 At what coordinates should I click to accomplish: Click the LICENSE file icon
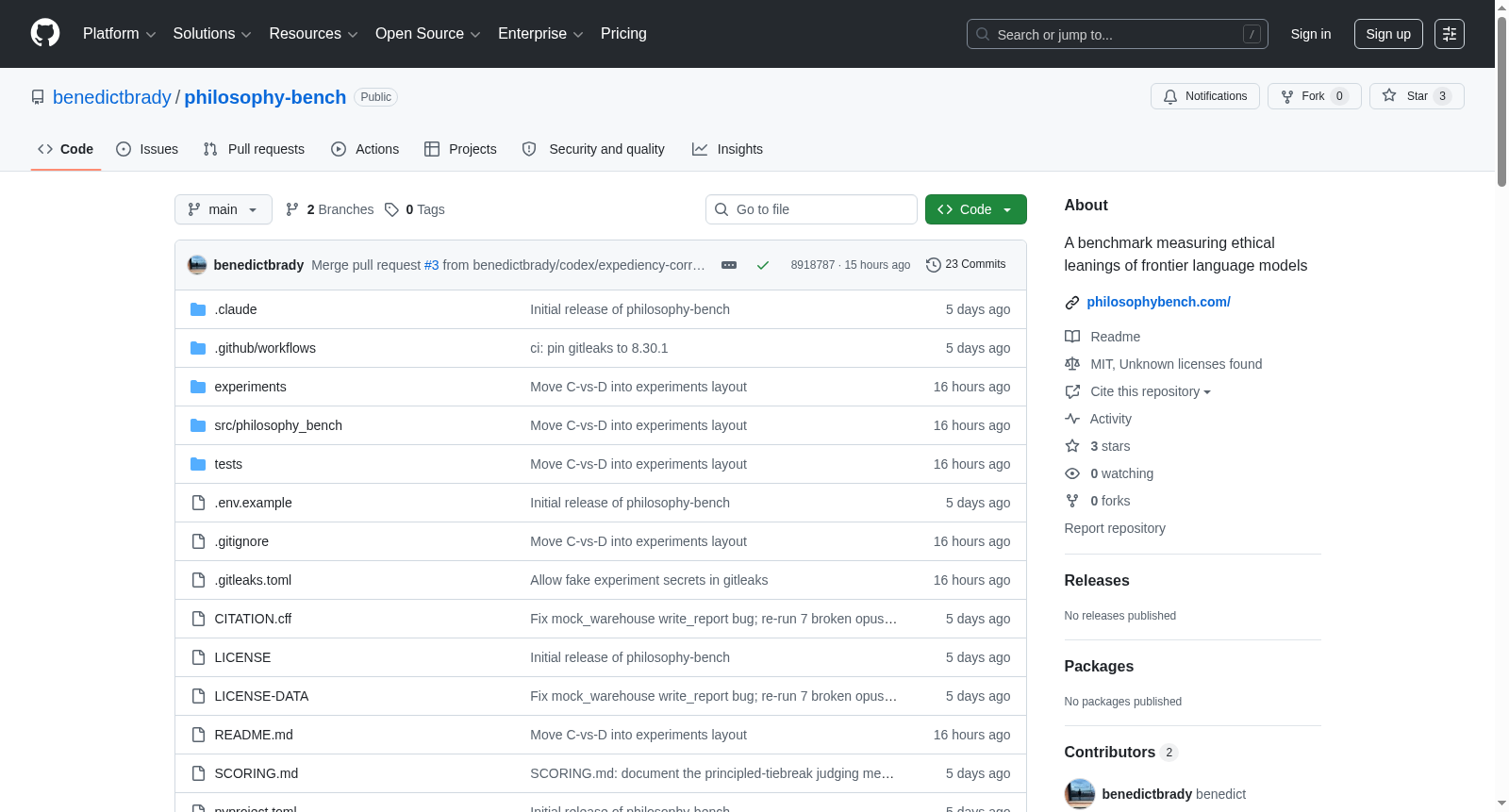pyautogui.click(x=198, y=657)
